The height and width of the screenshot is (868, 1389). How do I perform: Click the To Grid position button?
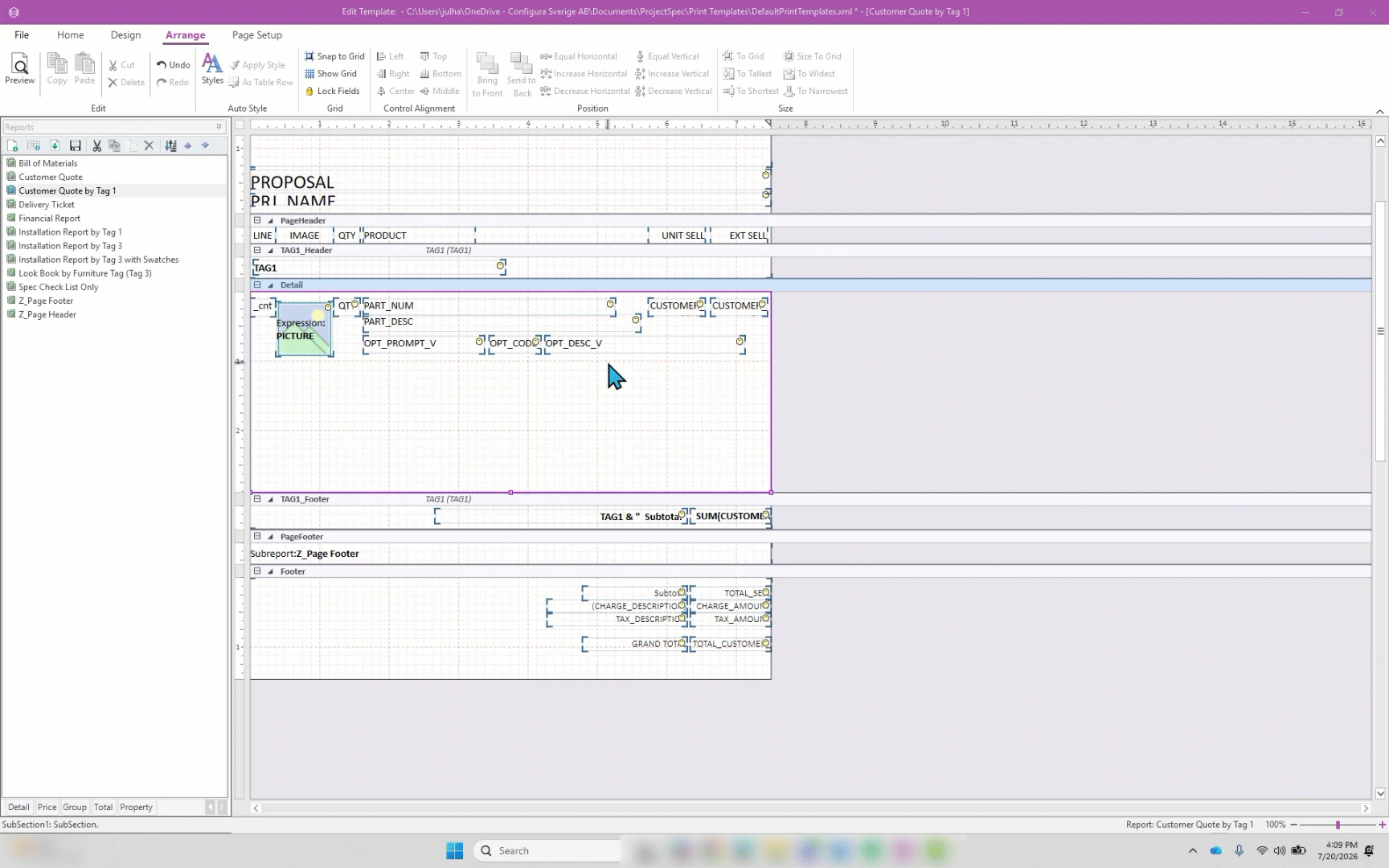click(744, 56)
